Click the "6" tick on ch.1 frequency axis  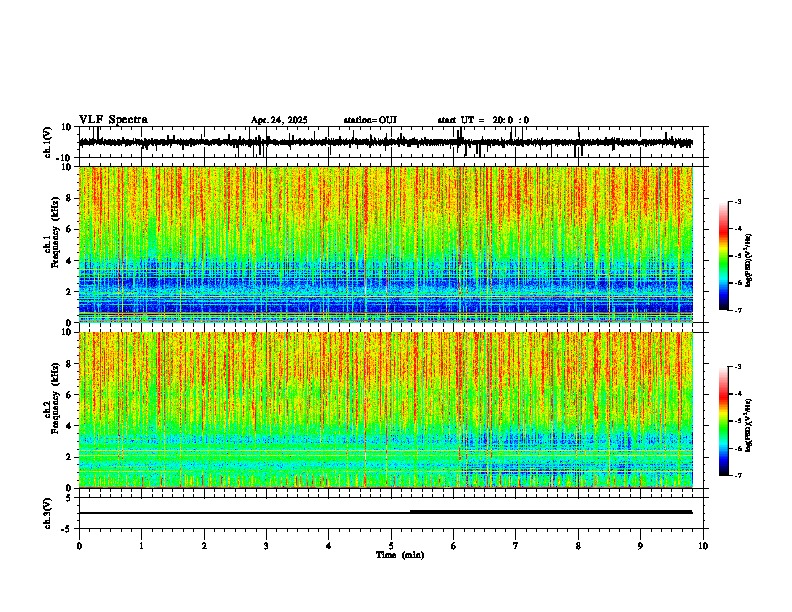(x=69, y=229)
